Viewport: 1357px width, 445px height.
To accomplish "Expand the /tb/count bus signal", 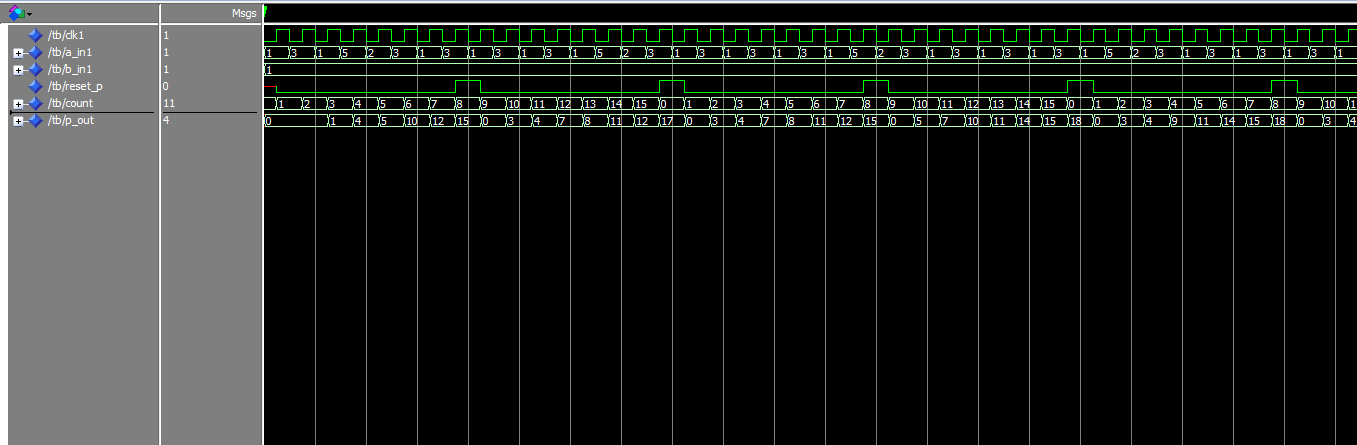I will tap(18, 104).
